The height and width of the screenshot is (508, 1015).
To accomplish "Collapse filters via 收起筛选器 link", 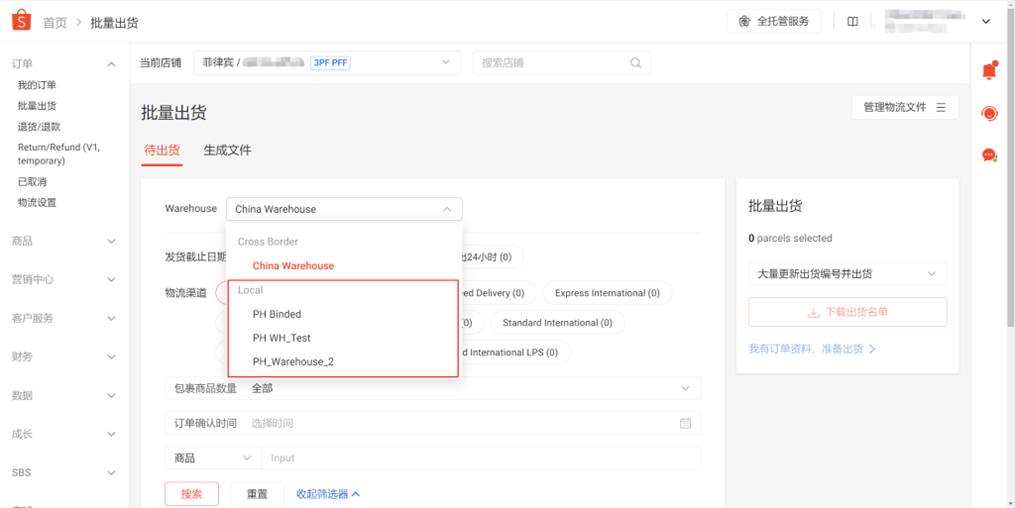I will click(x=328, y=494).
